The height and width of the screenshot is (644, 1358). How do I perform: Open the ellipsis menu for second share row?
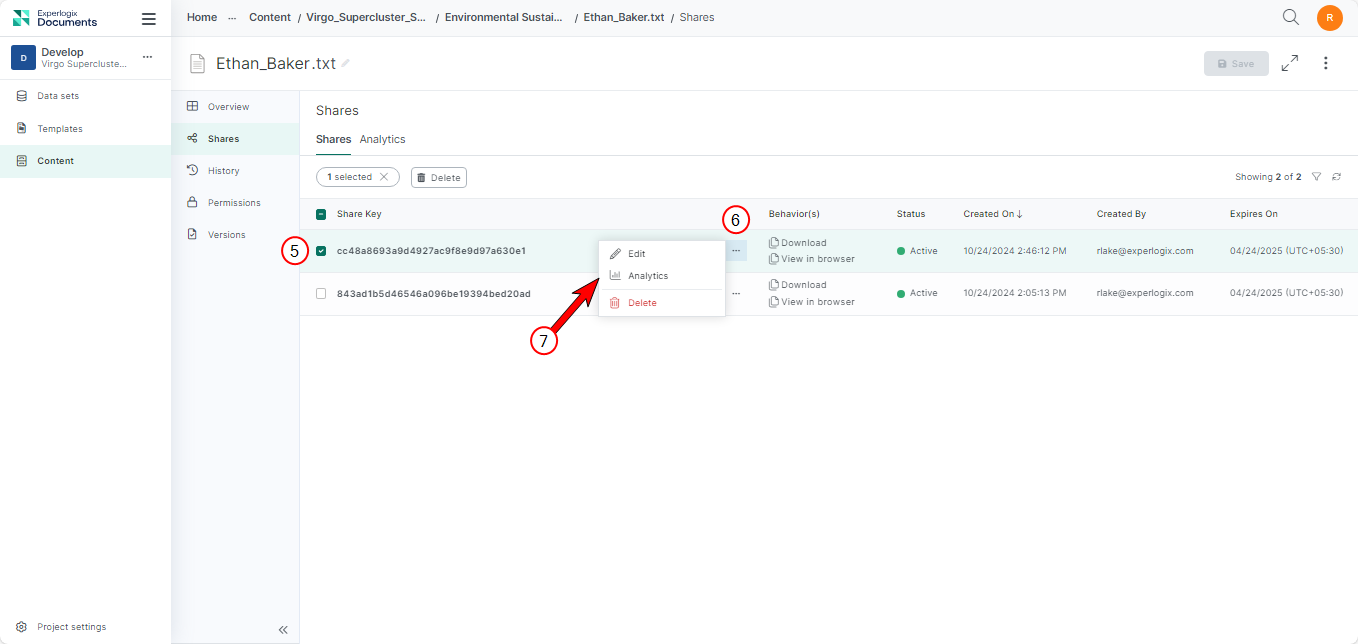point(736,293)
